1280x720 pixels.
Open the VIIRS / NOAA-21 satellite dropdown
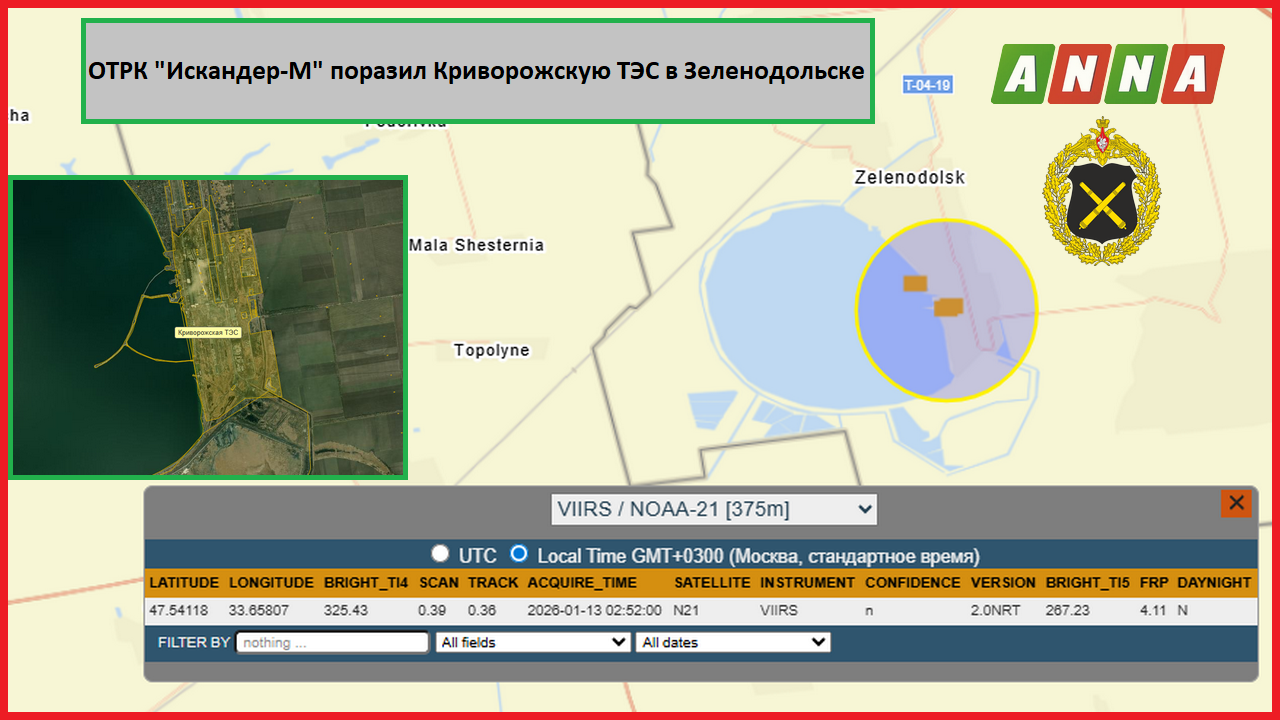click(x=714, y=509)
